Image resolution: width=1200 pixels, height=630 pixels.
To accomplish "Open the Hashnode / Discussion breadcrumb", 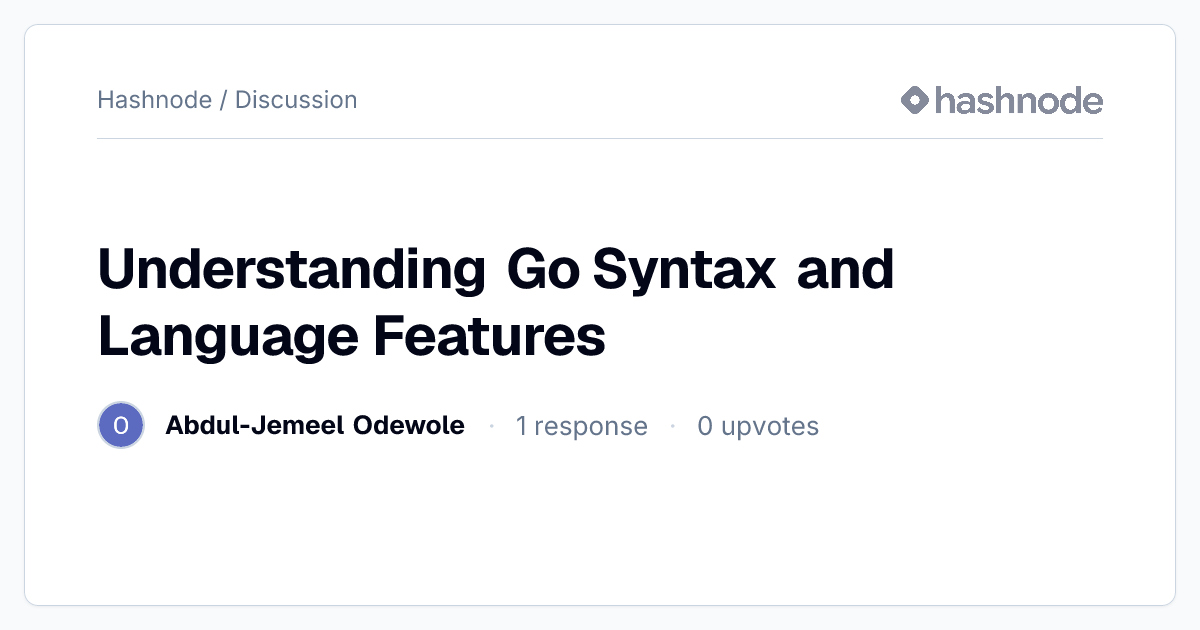I will pos(227,100).
